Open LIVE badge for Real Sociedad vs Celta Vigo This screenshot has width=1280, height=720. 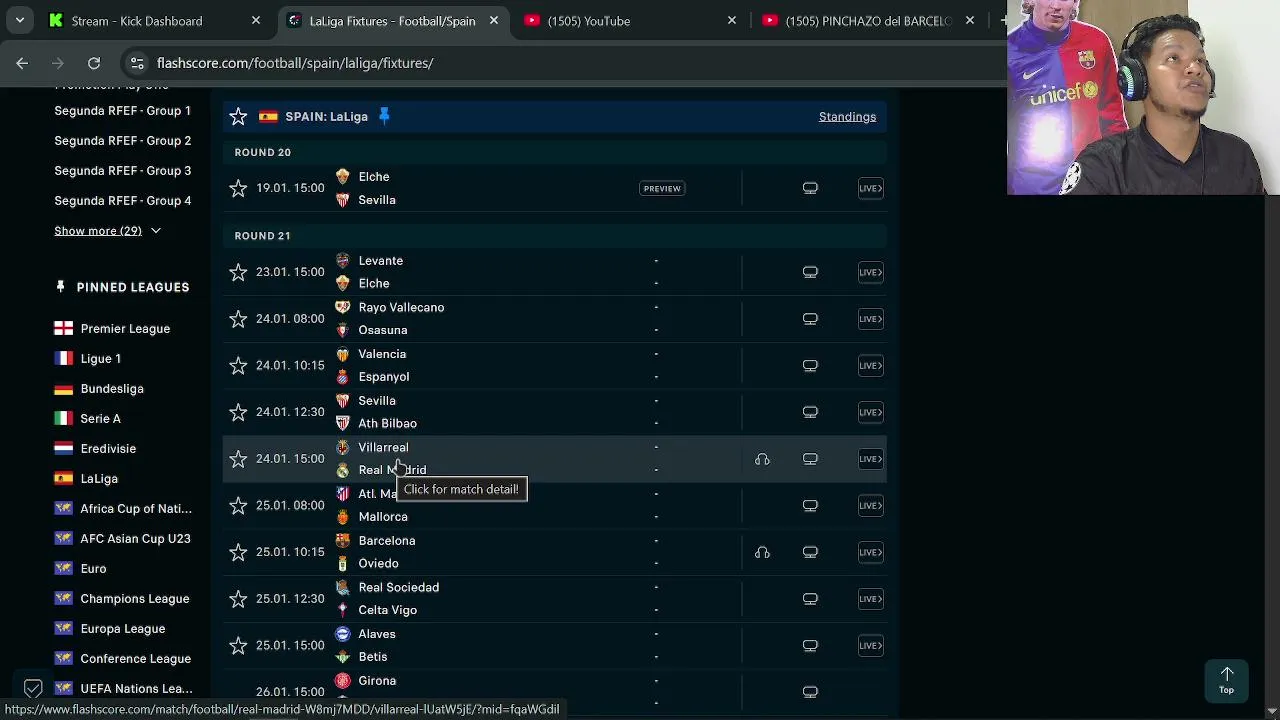click(x=870, y=599)
